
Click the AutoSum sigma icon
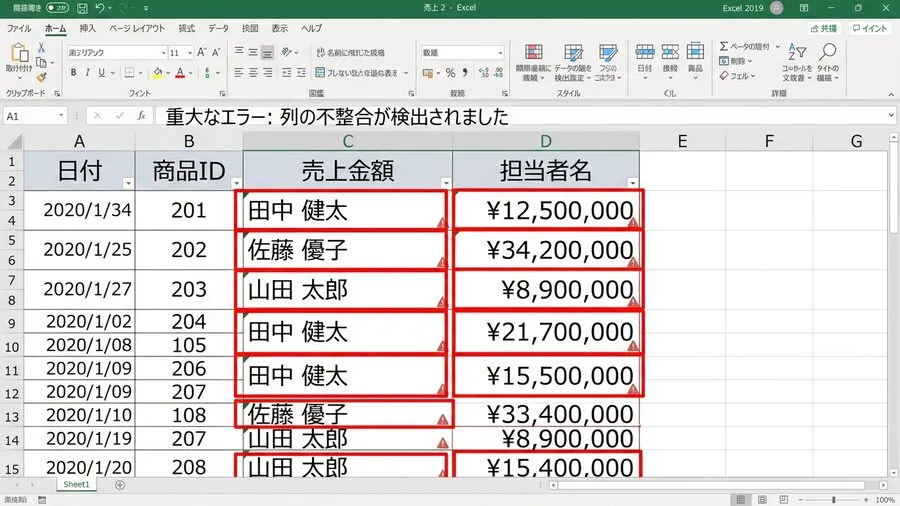[724, 46]
